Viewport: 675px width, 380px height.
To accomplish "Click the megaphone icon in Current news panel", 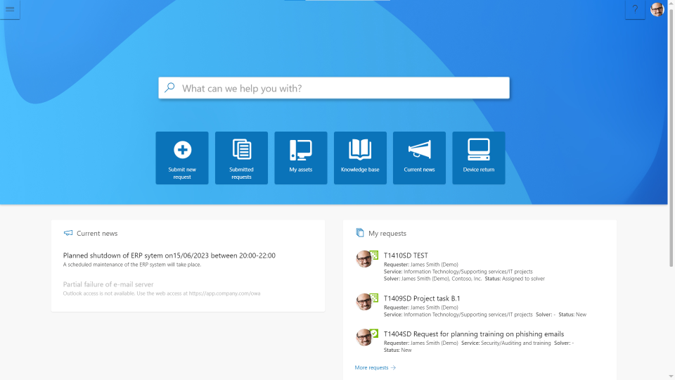I will coord(68,233).
